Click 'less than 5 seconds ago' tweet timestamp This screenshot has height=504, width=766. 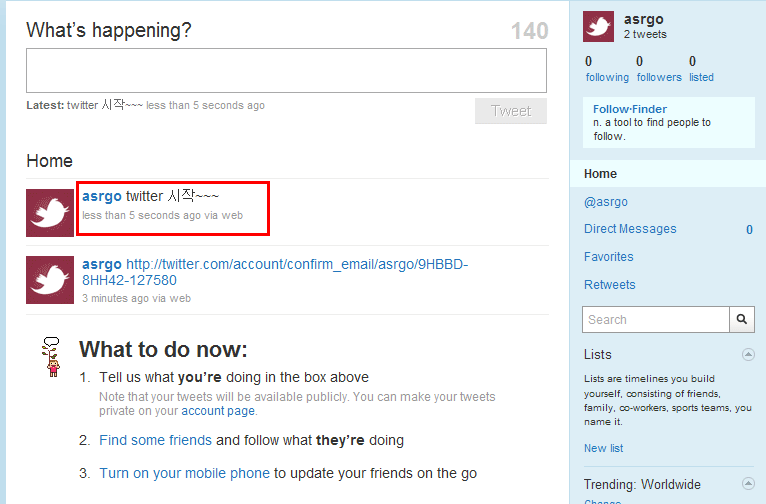(x=141, y=215)
